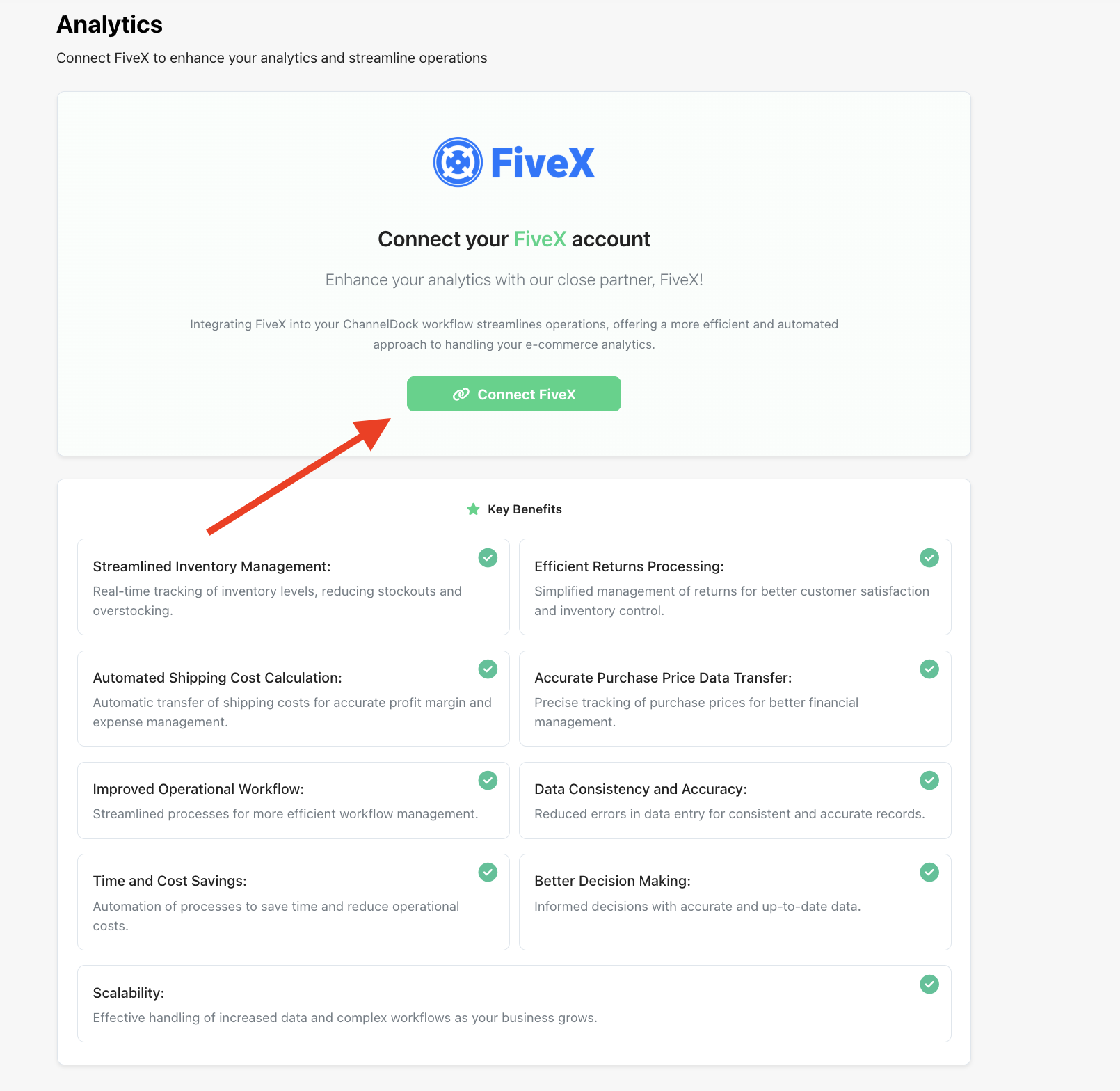1120x1091 pixels.
Task: Click the FiveX wordmark logo text
Action: 543,163
